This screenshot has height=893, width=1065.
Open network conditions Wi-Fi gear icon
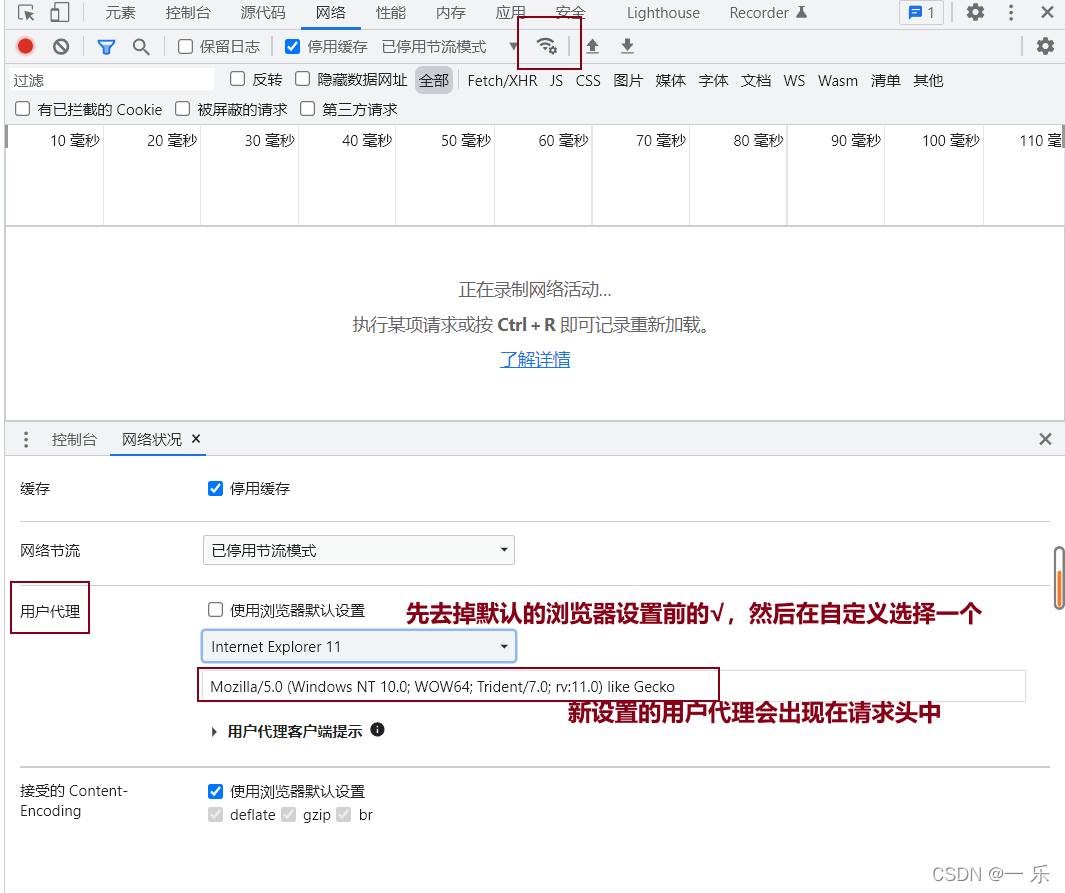coord(547,45)
